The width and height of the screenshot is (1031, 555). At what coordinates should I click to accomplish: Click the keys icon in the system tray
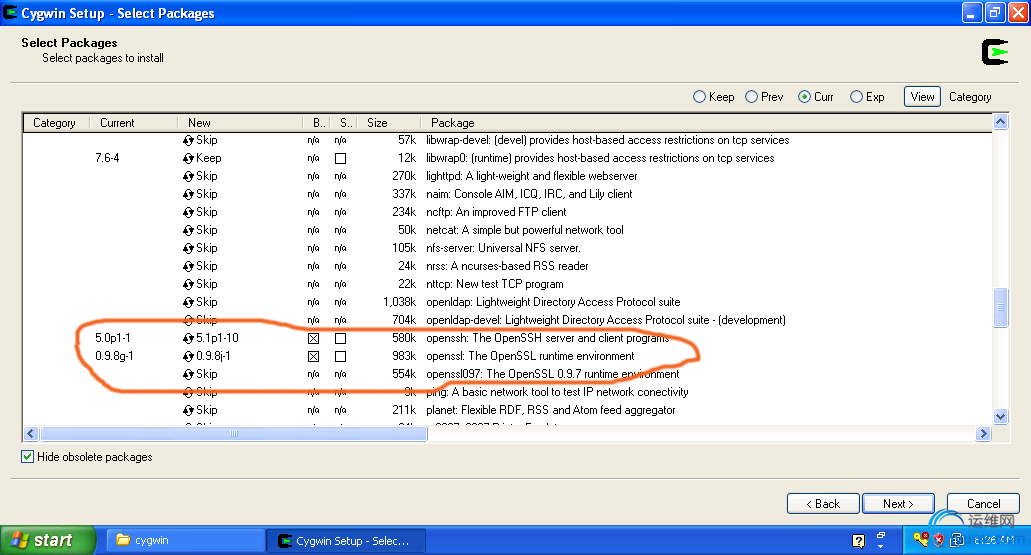[921, 540]
